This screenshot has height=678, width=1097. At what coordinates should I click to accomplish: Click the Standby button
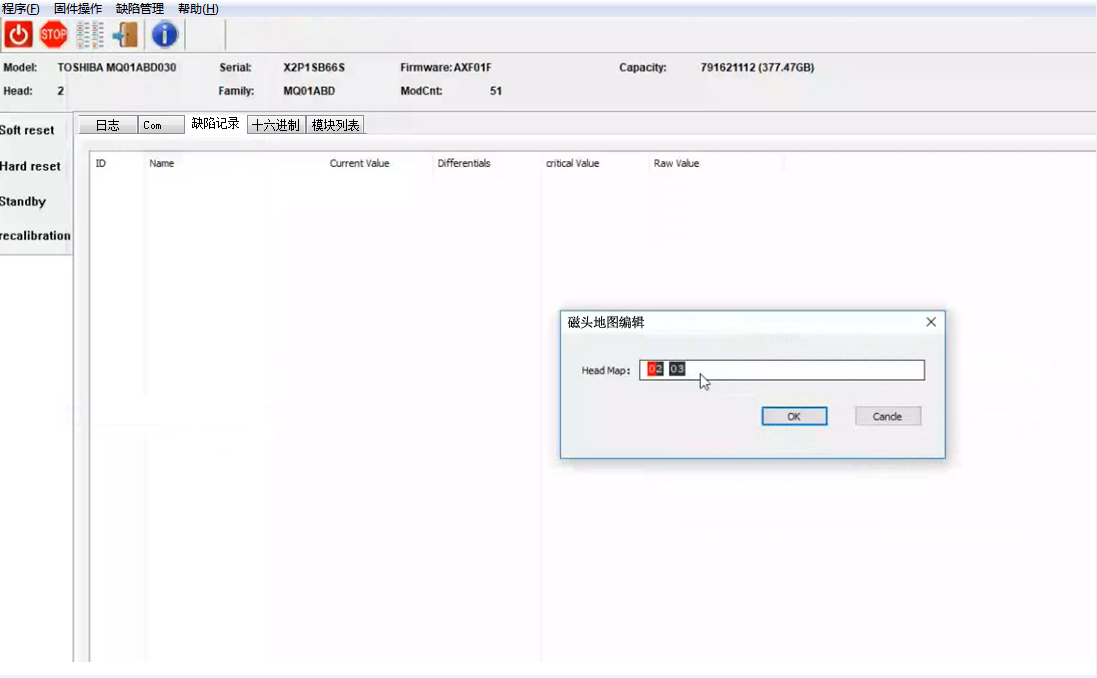pos(23,202)
